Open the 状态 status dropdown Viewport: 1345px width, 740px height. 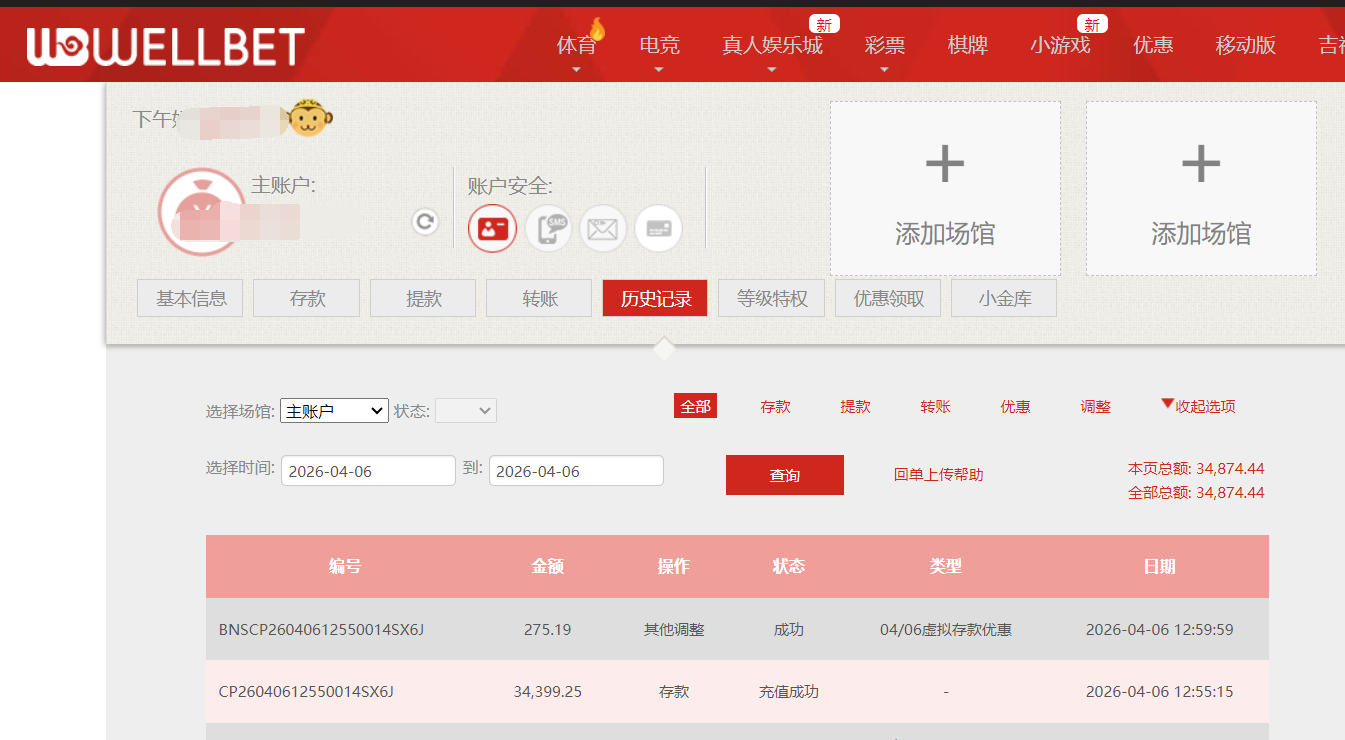click(466, 410)
